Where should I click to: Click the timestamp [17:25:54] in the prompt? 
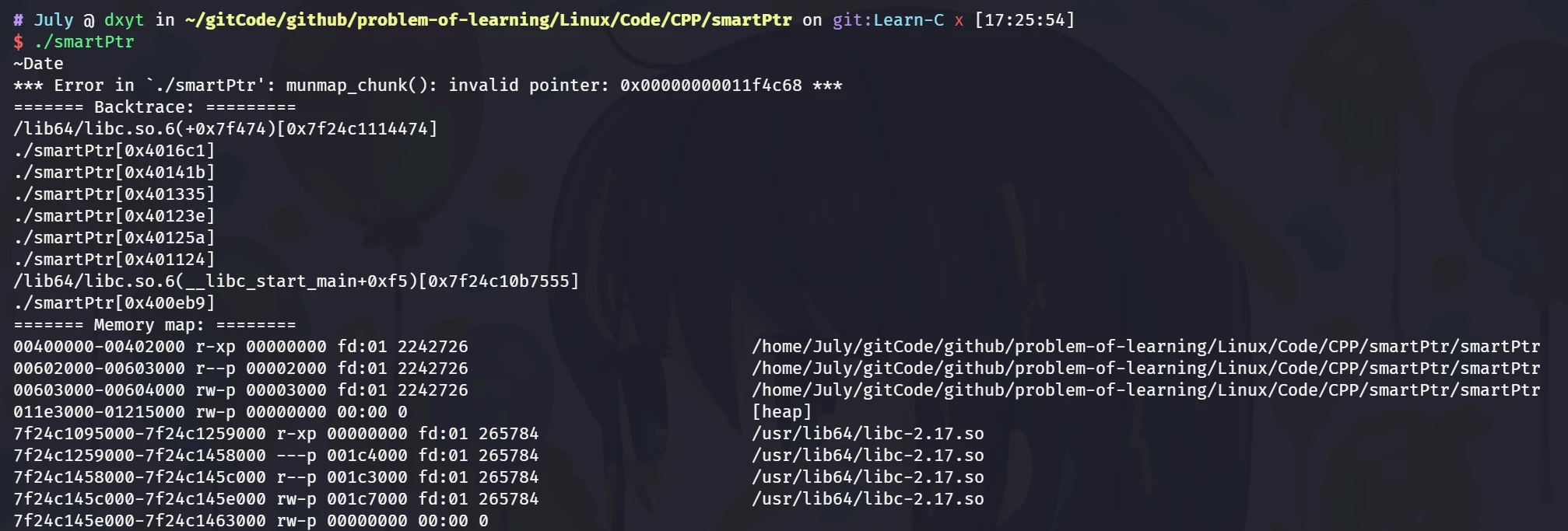pyautogui.click(x=1024, y=20)
